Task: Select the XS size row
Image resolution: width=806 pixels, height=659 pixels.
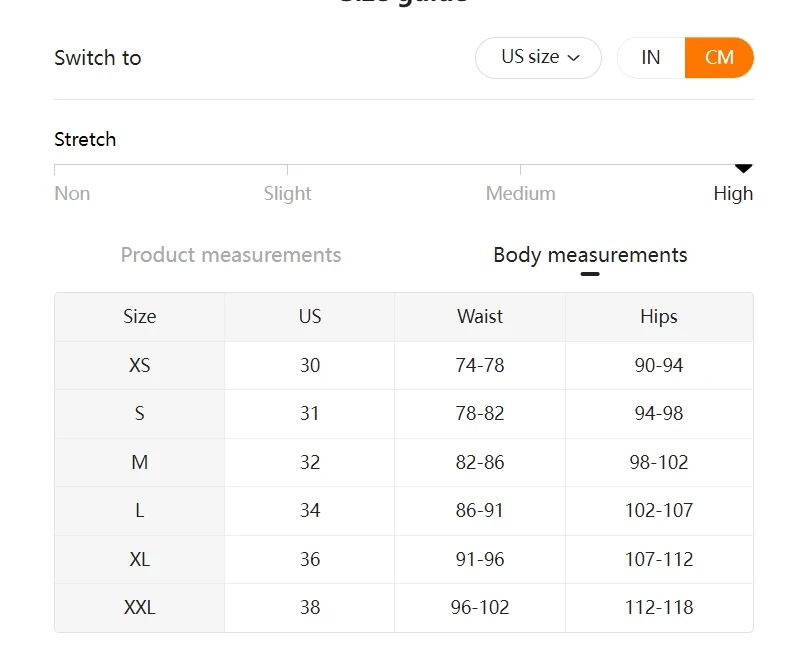Action: click(x=140, y=366)
